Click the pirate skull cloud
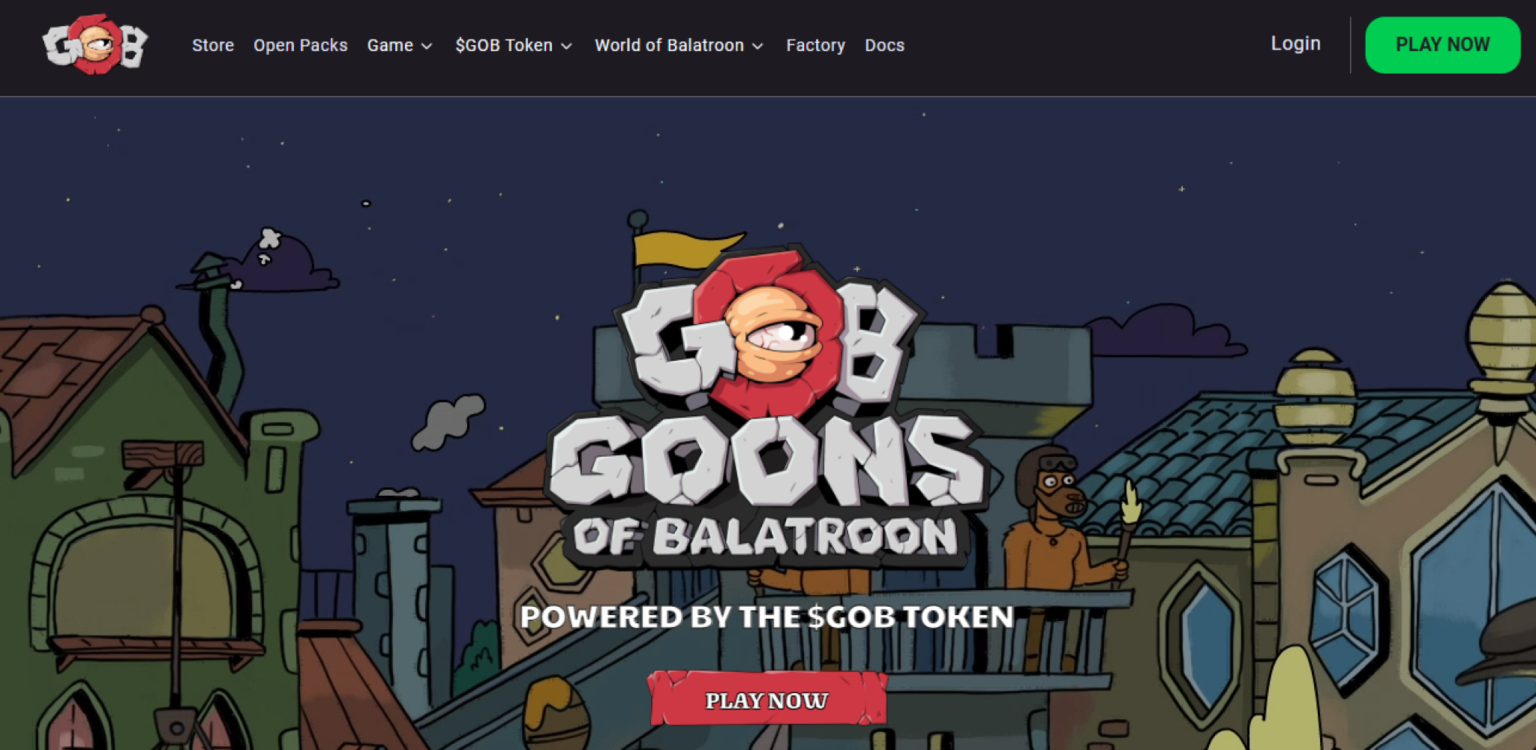This screenshot has width=1536, height=750. [263, 261]
